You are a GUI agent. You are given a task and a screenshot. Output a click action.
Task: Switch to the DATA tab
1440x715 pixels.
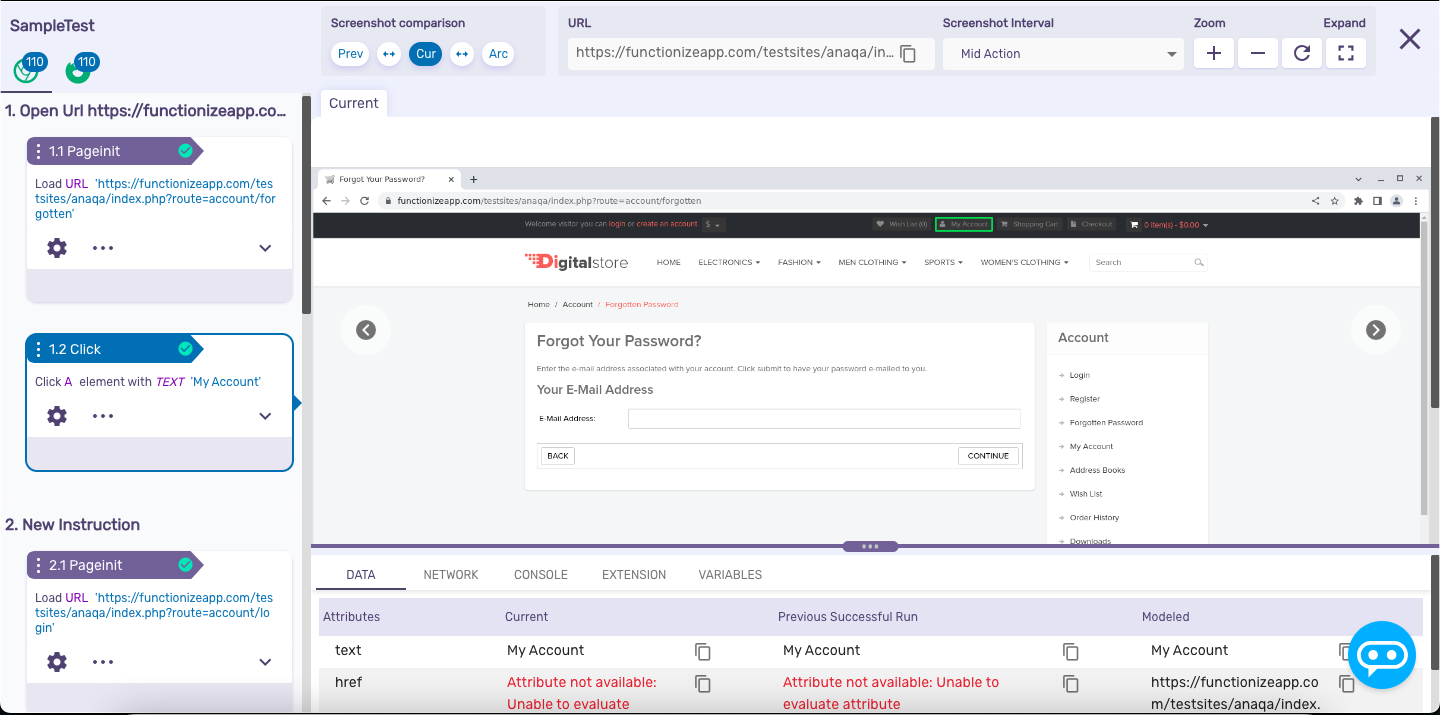point(361,575)
